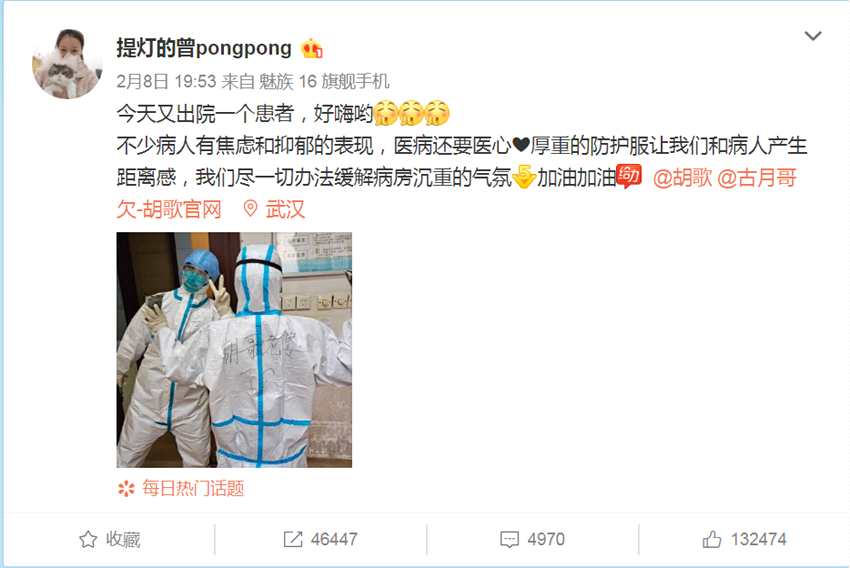Image resolution: width=850 pixels, height=568 pixels.
Task: Open the username 提灯的曾pongpong profile link
Action: coord(204,48)
